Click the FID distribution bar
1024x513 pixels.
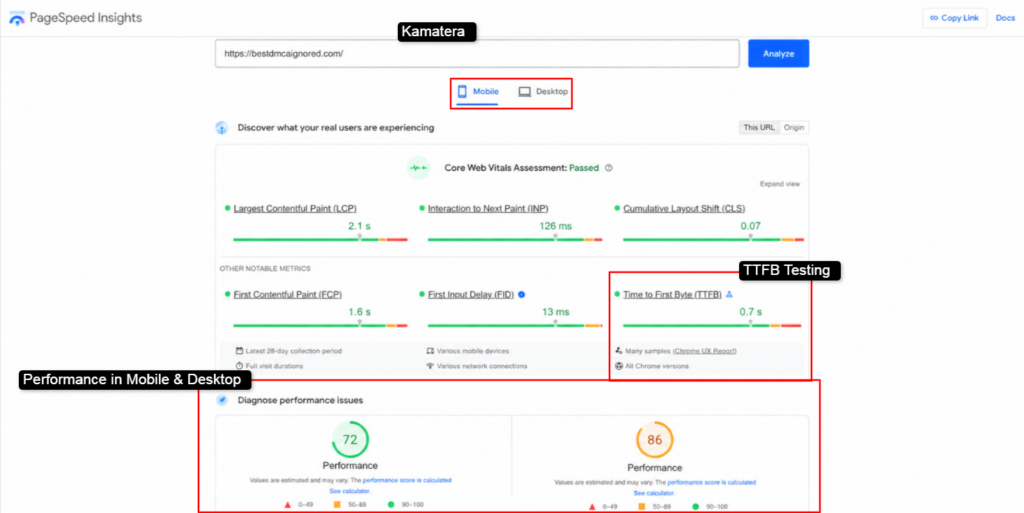pos(515,325)
